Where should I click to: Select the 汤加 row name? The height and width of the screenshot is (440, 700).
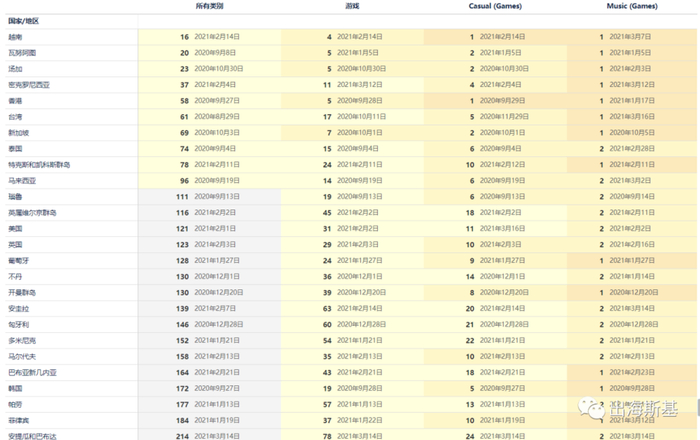(x=15, y=69)
